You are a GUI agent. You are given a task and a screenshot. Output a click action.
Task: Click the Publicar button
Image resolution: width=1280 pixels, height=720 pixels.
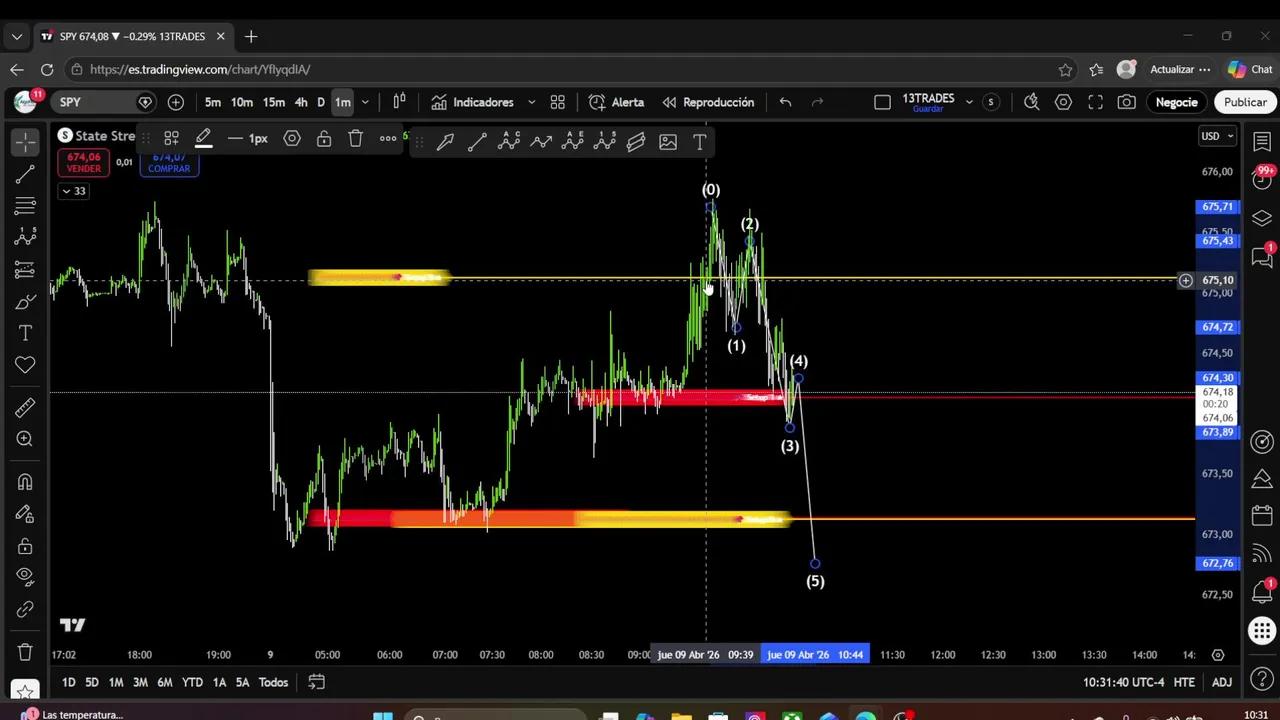[1245, 102]
